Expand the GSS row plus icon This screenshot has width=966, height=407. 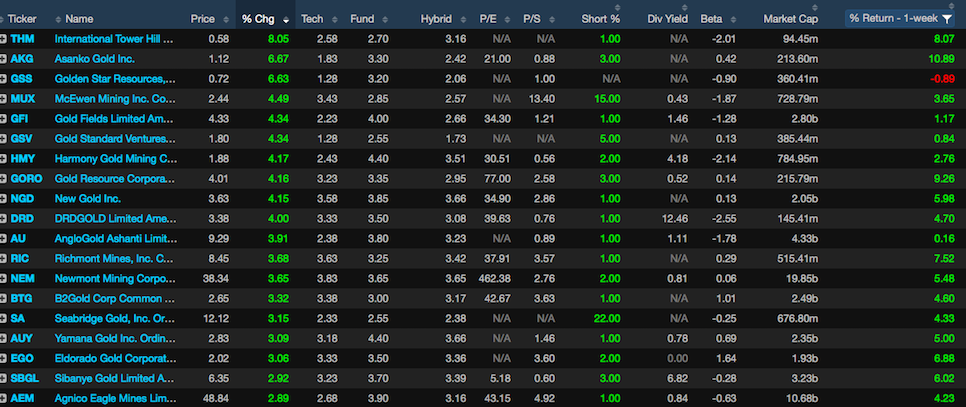tap(3, 79)
